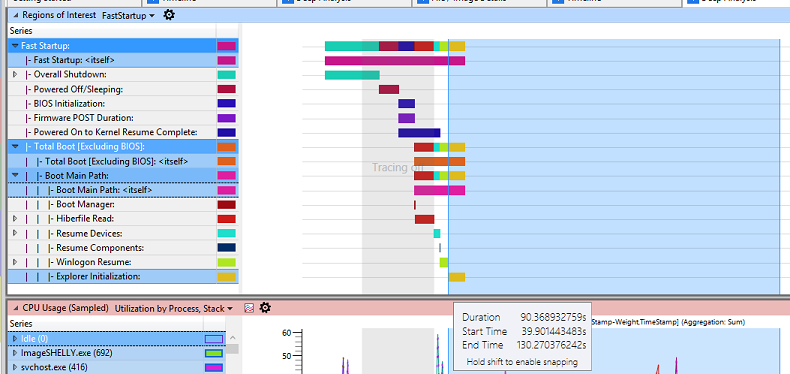Click Series column header in Regions of Interest

point(112,31)
